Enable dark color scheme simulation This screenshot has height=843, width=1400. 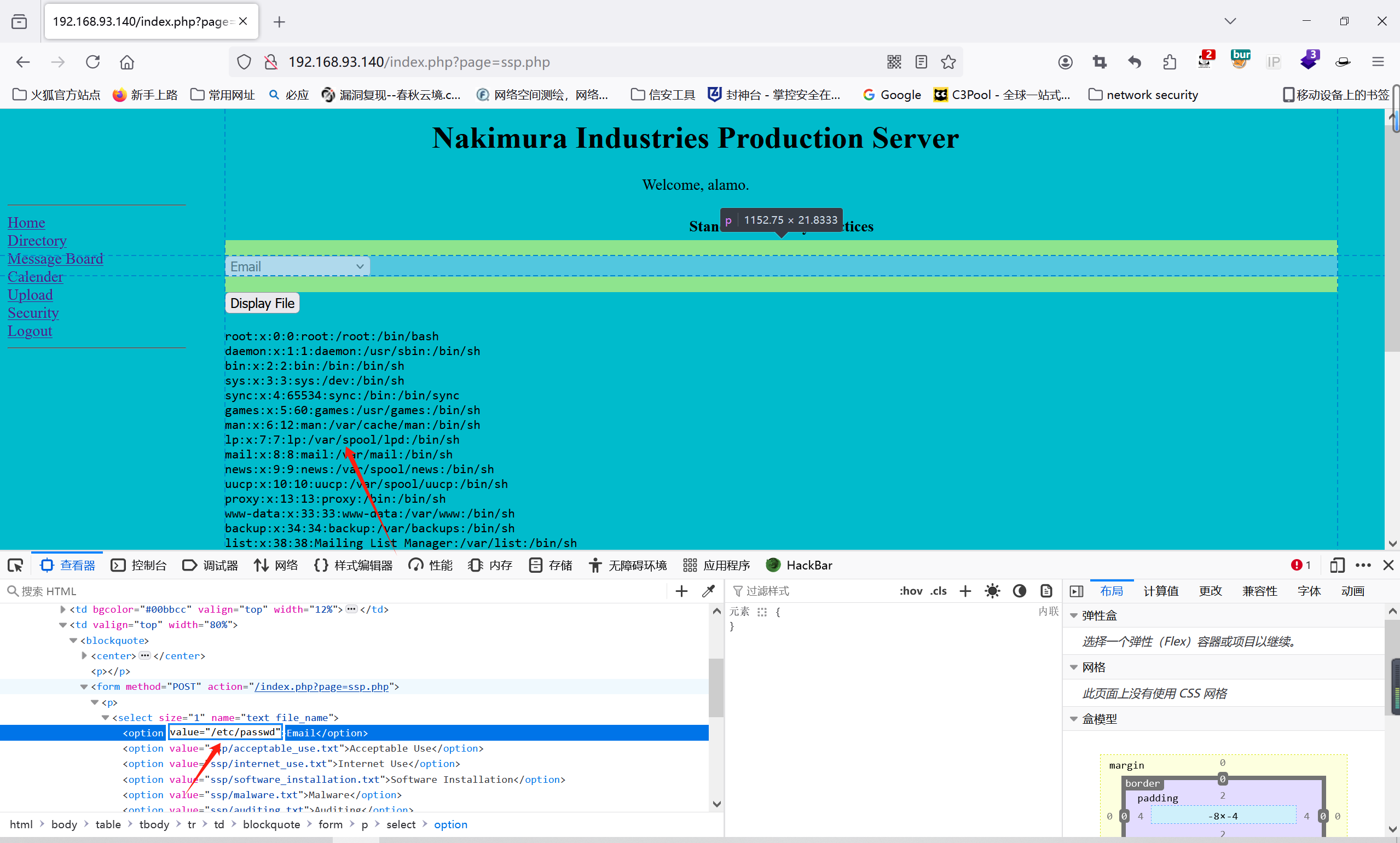pos(1019,591)
